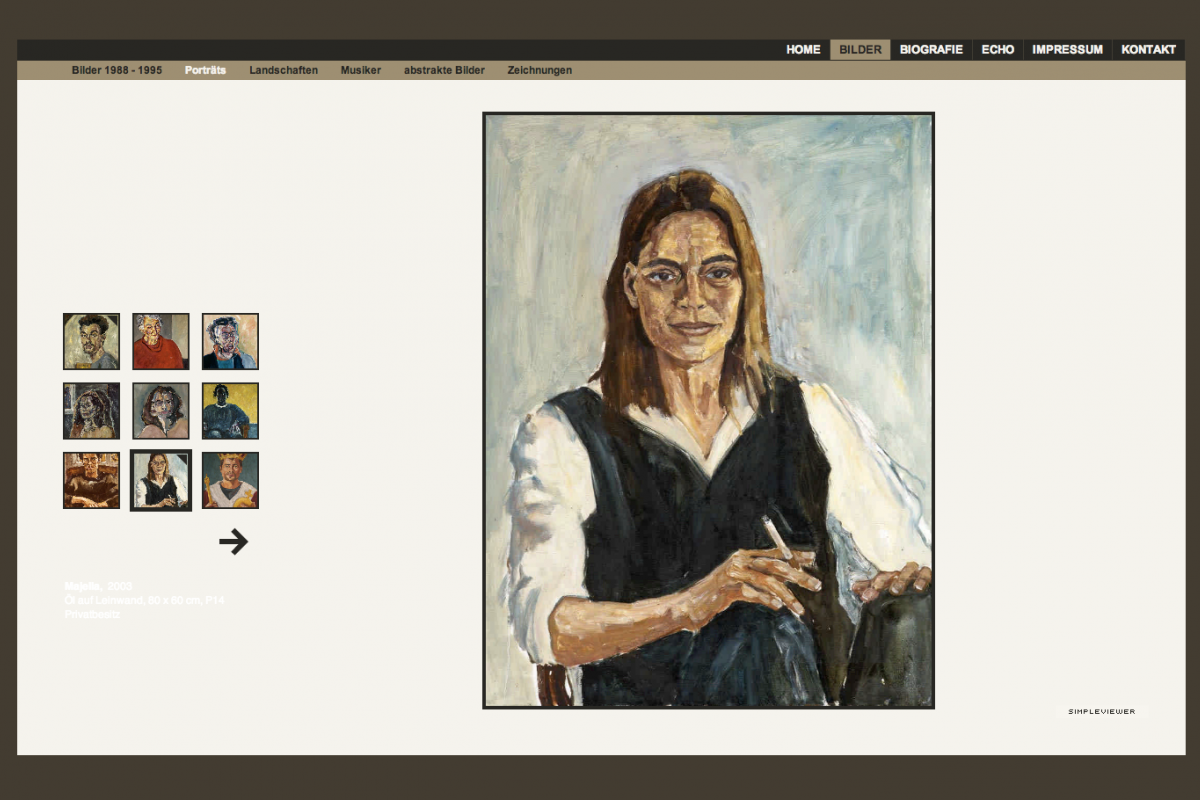Switch to the Landschaften gallery
This screenshot has width=1200, height=800.
[x=284, y=70]
